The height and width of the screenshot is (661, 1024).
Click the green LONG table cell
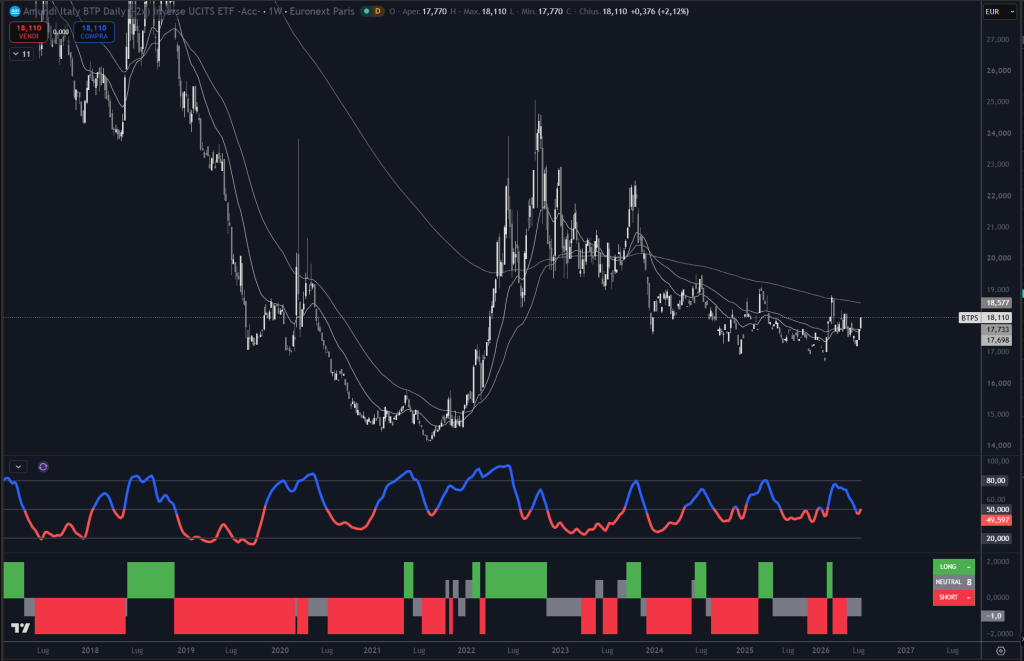tap(953, 566)
